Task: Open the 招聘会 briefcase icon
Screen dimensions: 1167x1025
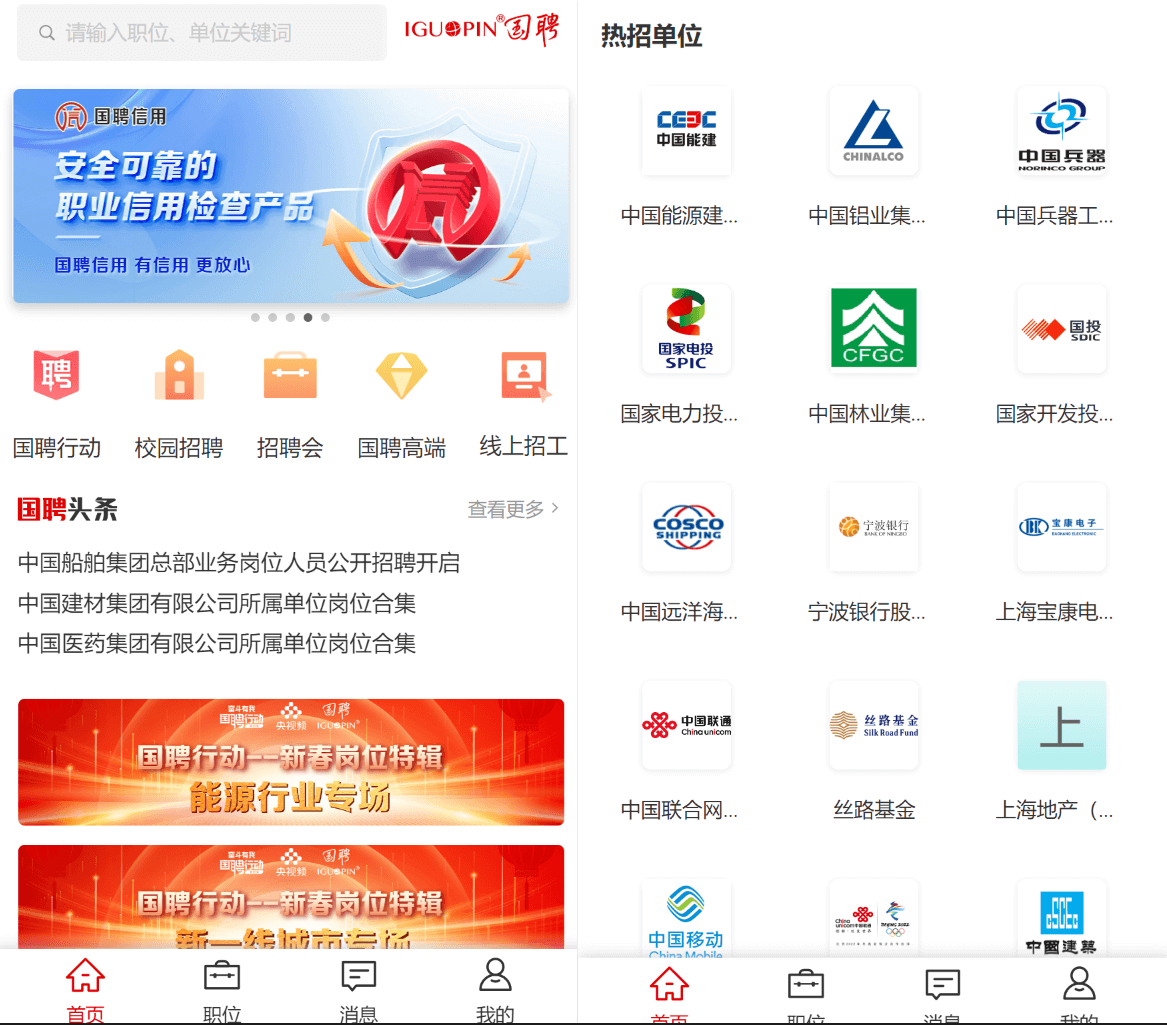Action: (x=290, y=376)
